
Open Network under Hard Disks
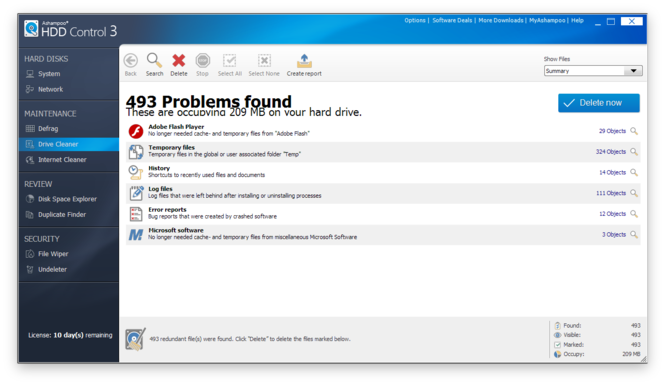50,89
